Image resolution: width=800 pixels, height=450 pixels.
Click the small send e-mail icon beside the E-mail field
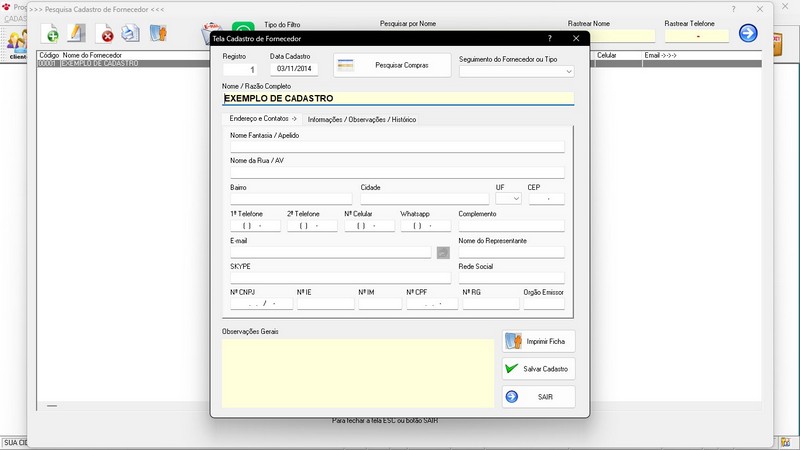coord(443,253)
